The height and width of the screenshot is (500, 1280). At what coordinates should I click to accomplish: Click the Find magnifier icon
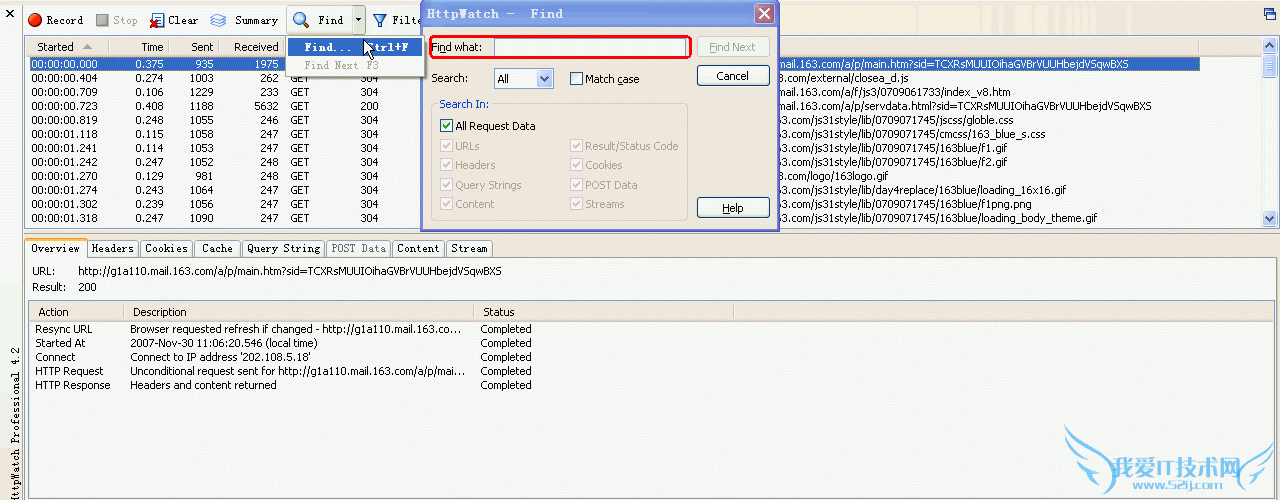301,20
